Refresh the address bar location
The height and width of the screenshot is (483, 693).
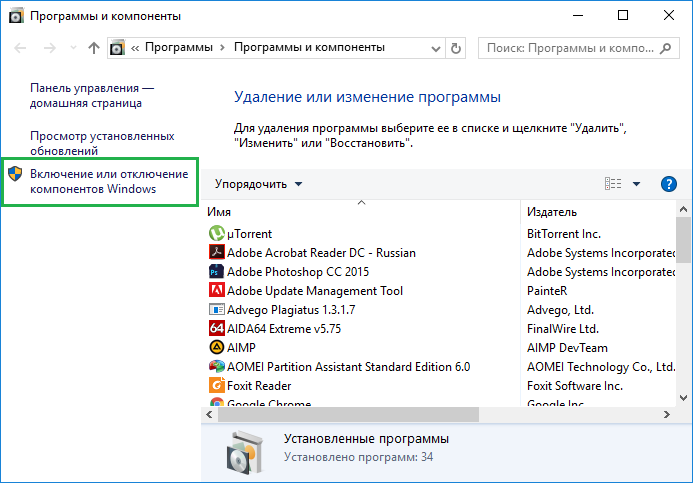click(x=456, y=48)
